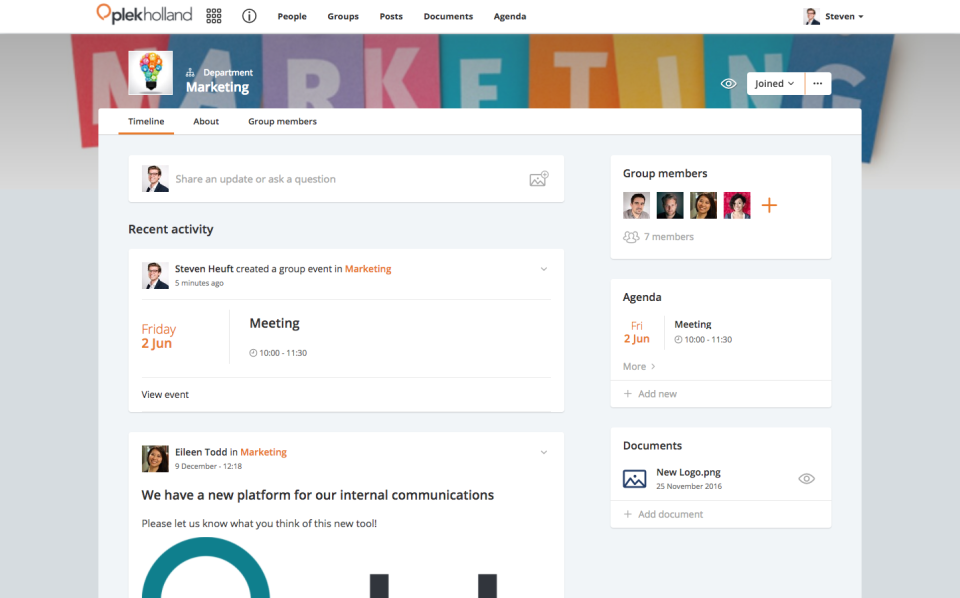The image size is (960, 598).
Task: Click Eileen Todd's post avatar
Action: click(156, 458)
